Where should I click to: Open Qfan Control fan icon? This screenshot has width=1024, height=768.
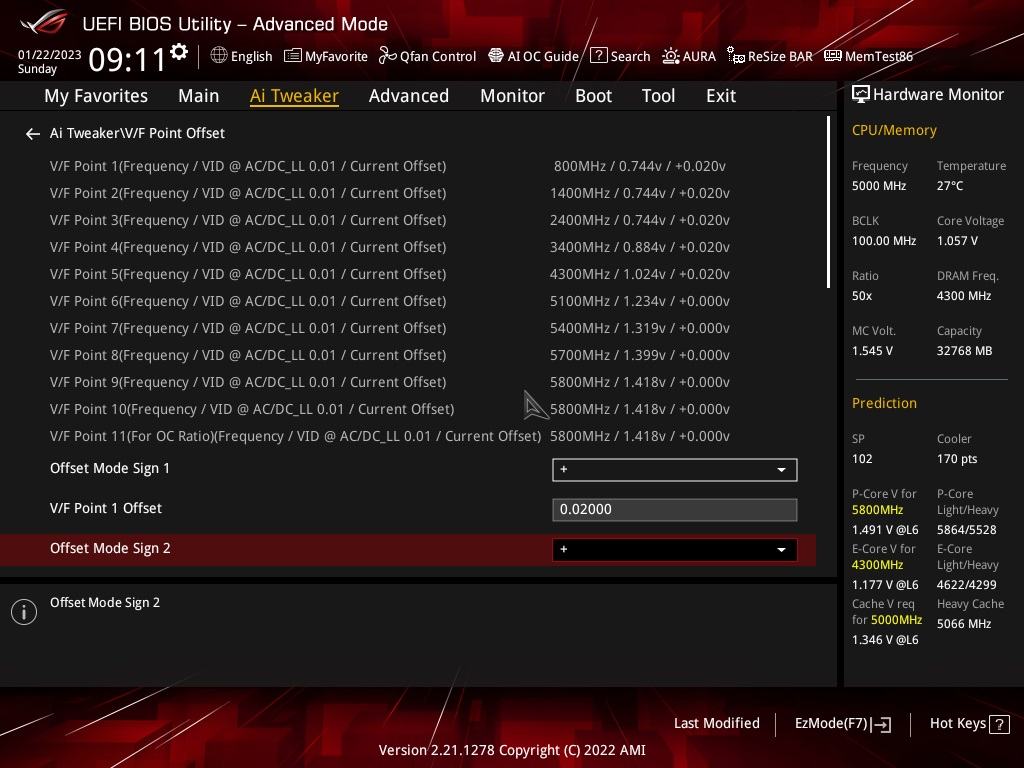click(387, 56)
